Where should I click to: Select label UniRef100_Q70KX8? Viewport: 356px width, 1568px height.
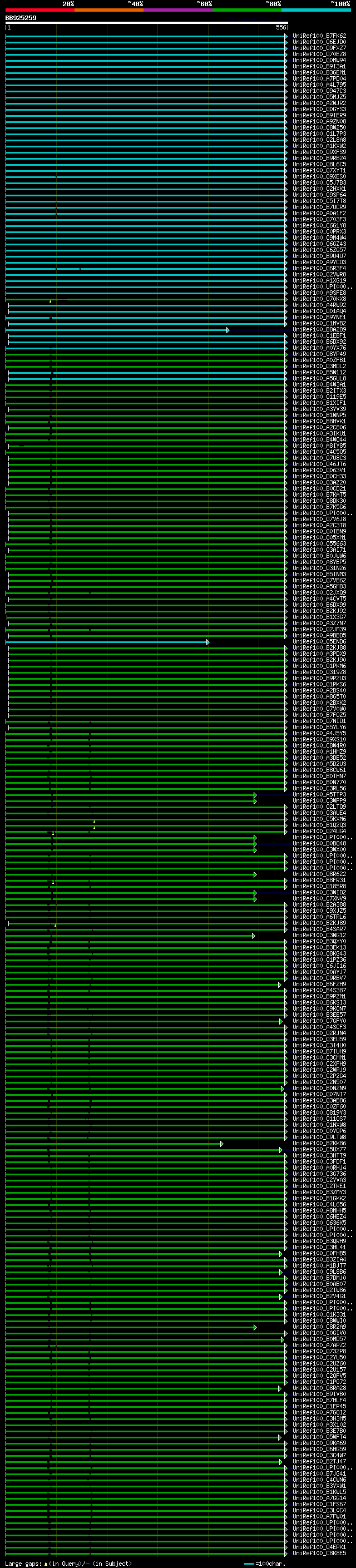(x=319, y=299)
